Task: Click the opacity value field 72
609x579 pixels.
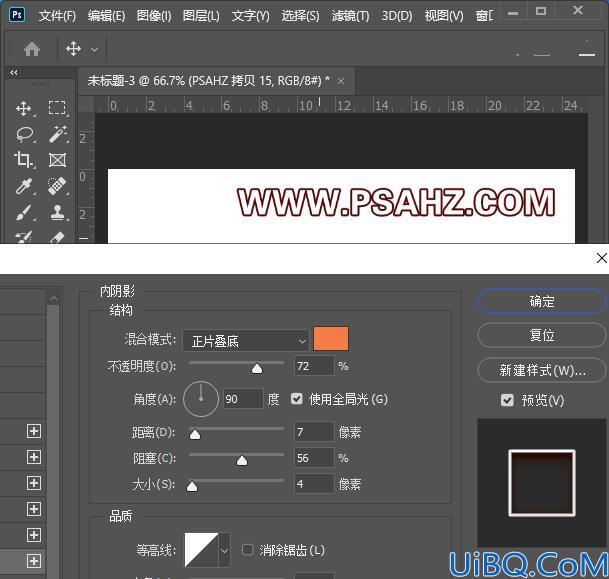Action: tap(314, 366)
